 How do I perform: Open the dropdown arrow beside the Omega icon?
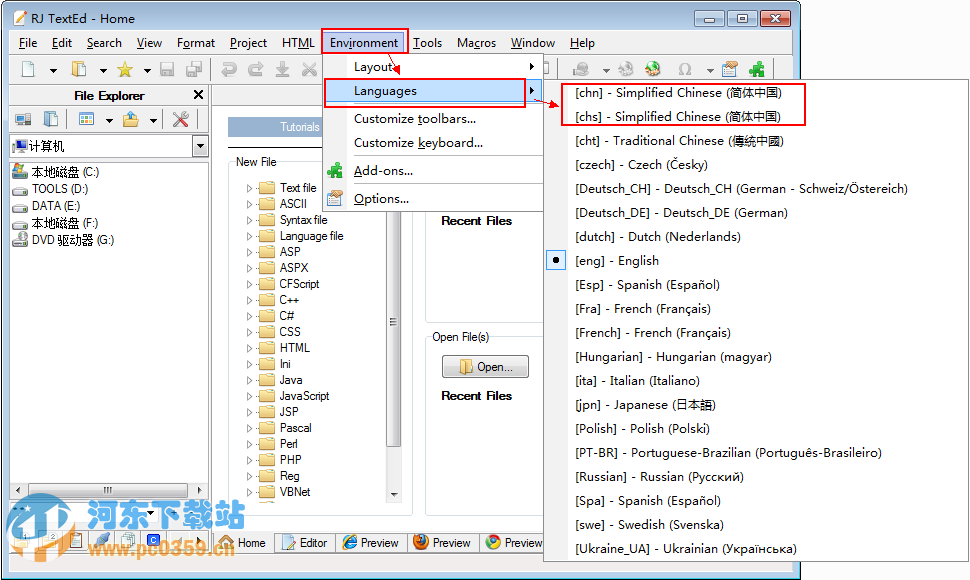coord(710,70)
